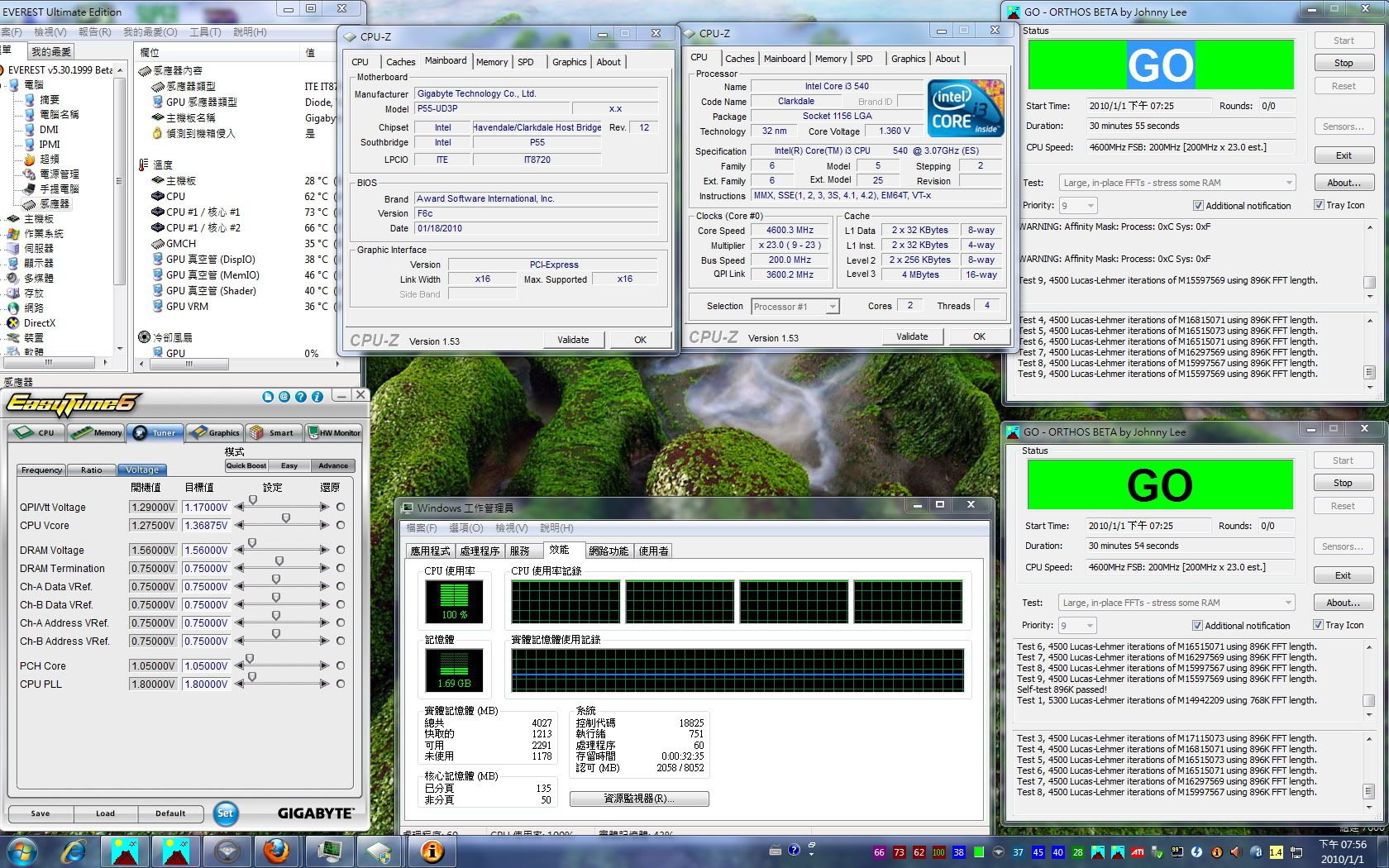Open the EVEREST orange info taskbar icon
Image resolution: width=1389 pixels, height=868 pixels.
click(x=432, y=851)
